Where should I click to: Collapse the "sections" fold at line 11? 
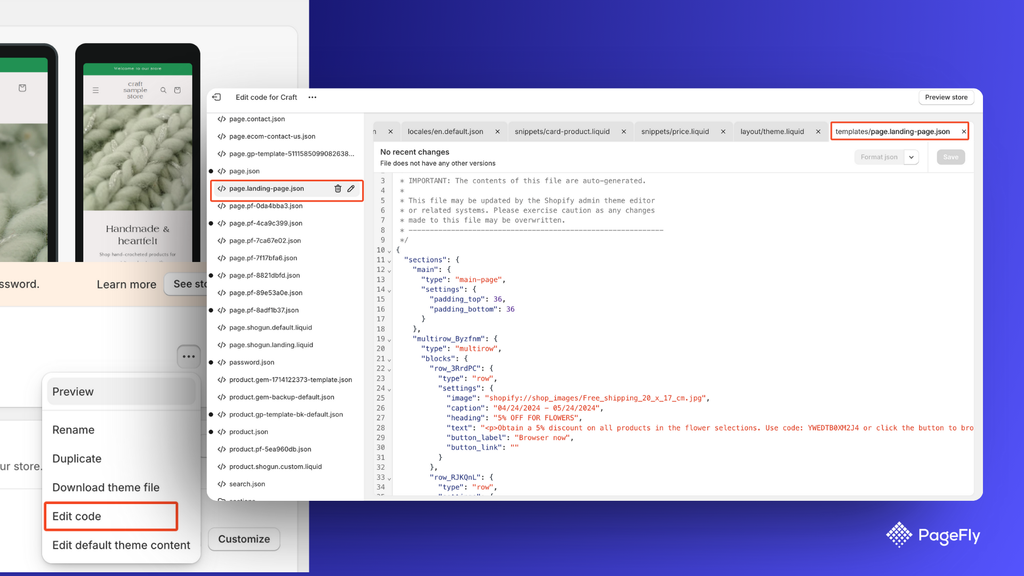tap(390, 261)
